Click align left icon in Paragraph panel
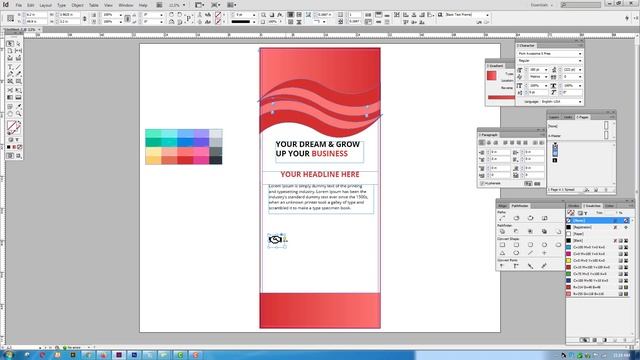This screenshot has height=360, width=640. [x=482, y=143]
